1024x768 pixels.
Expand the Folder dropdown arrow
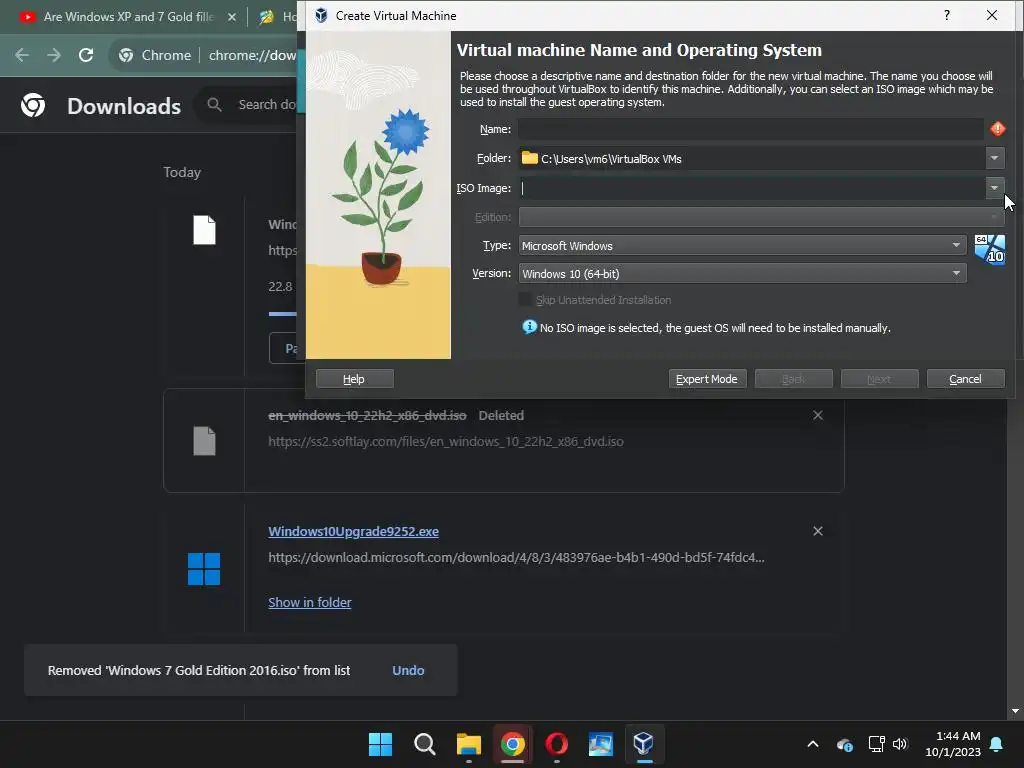[994, 158]
